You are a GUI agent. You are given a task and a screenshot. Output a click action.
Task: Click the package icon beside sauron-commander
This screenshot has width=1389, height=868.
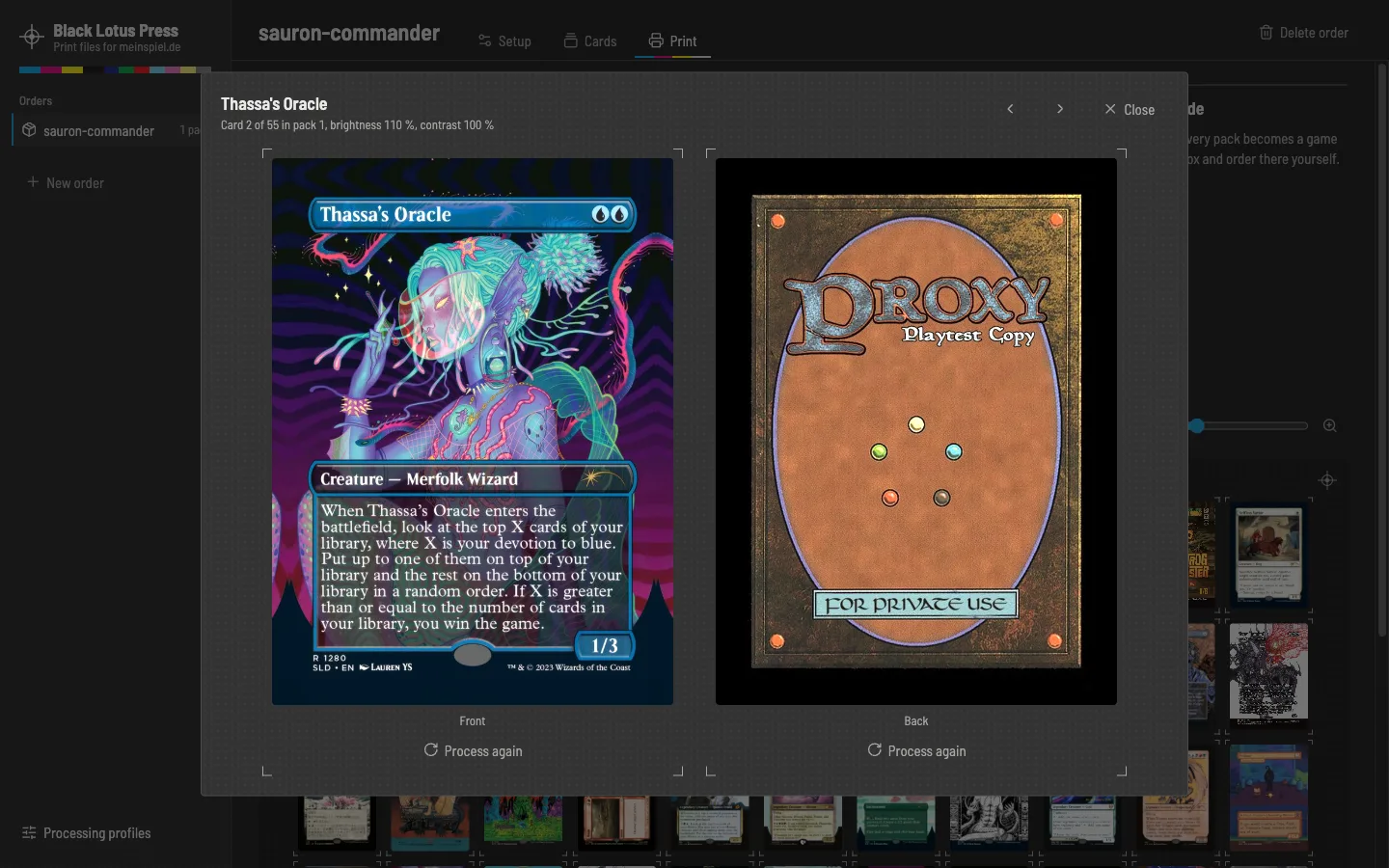(29, 130)
